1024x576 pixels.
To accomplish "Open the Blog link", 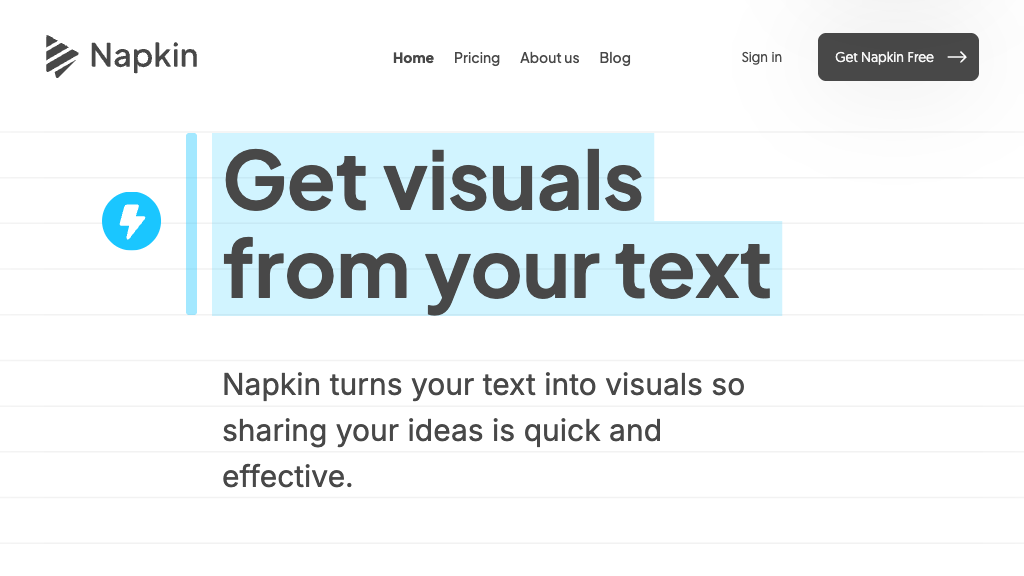I will [615, 58].
